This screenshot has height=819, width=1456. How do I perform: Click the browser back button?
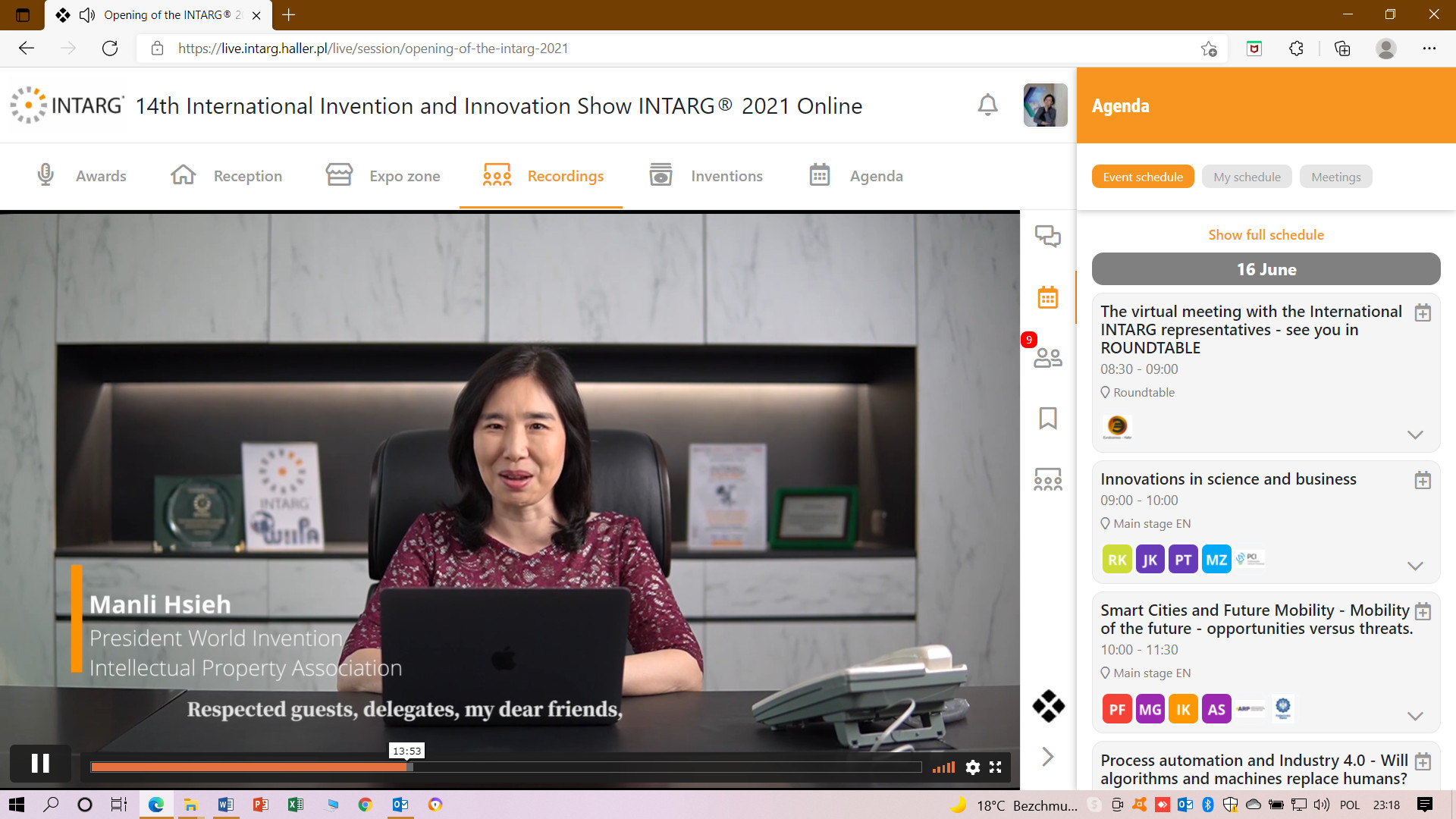[x=27, y=49]
